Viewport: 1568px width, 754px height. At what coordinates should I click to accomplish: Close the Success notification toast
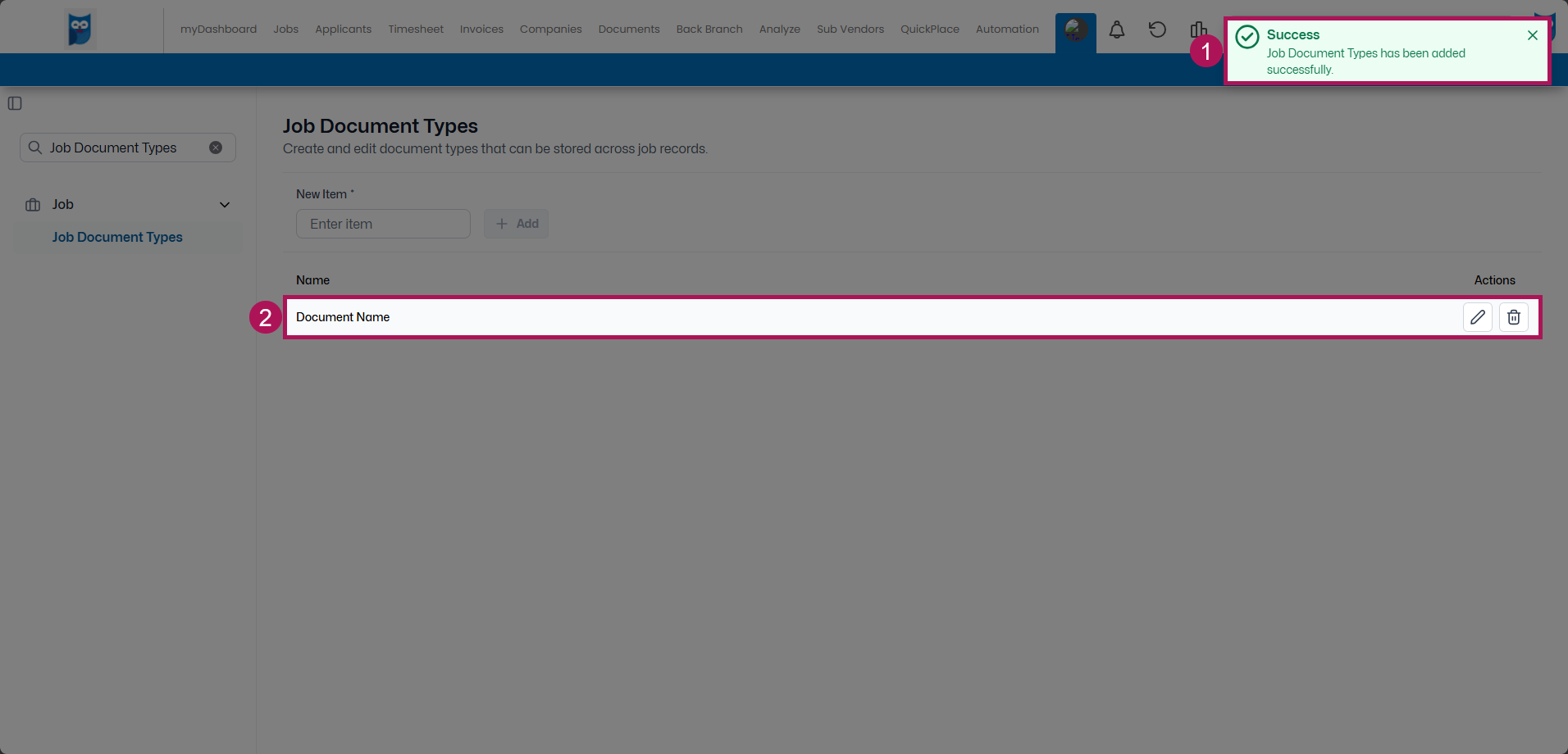1533,35
